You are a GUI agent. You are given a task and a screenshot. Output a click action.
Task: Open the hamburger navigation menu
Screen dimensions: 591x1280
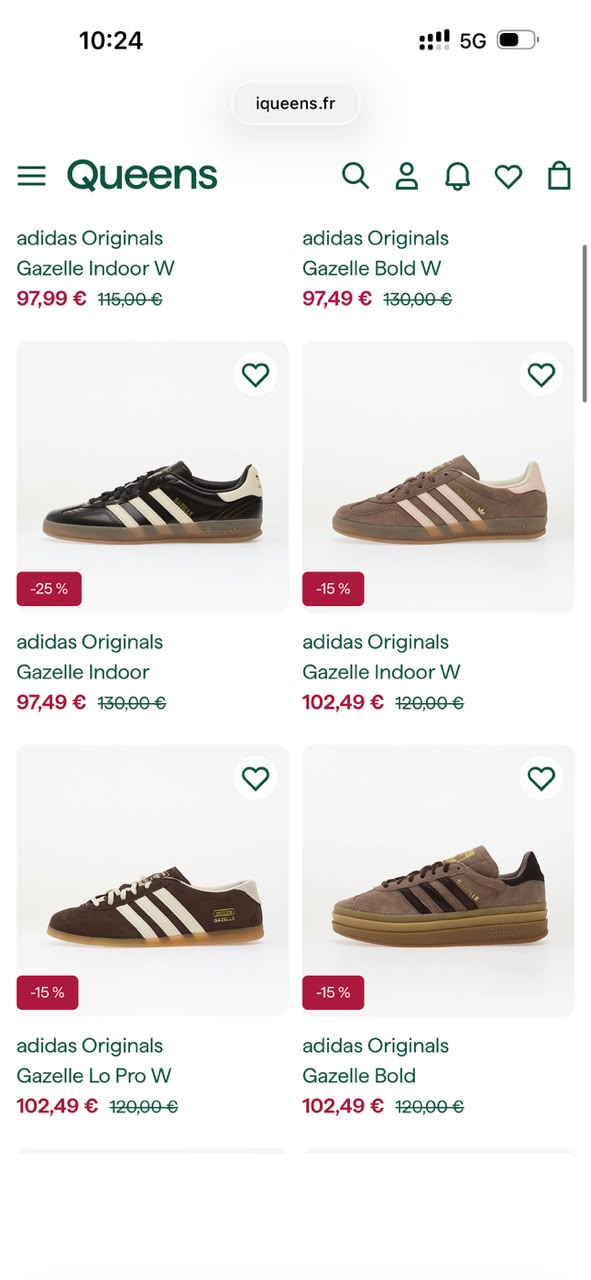click(x=32, y=176)
